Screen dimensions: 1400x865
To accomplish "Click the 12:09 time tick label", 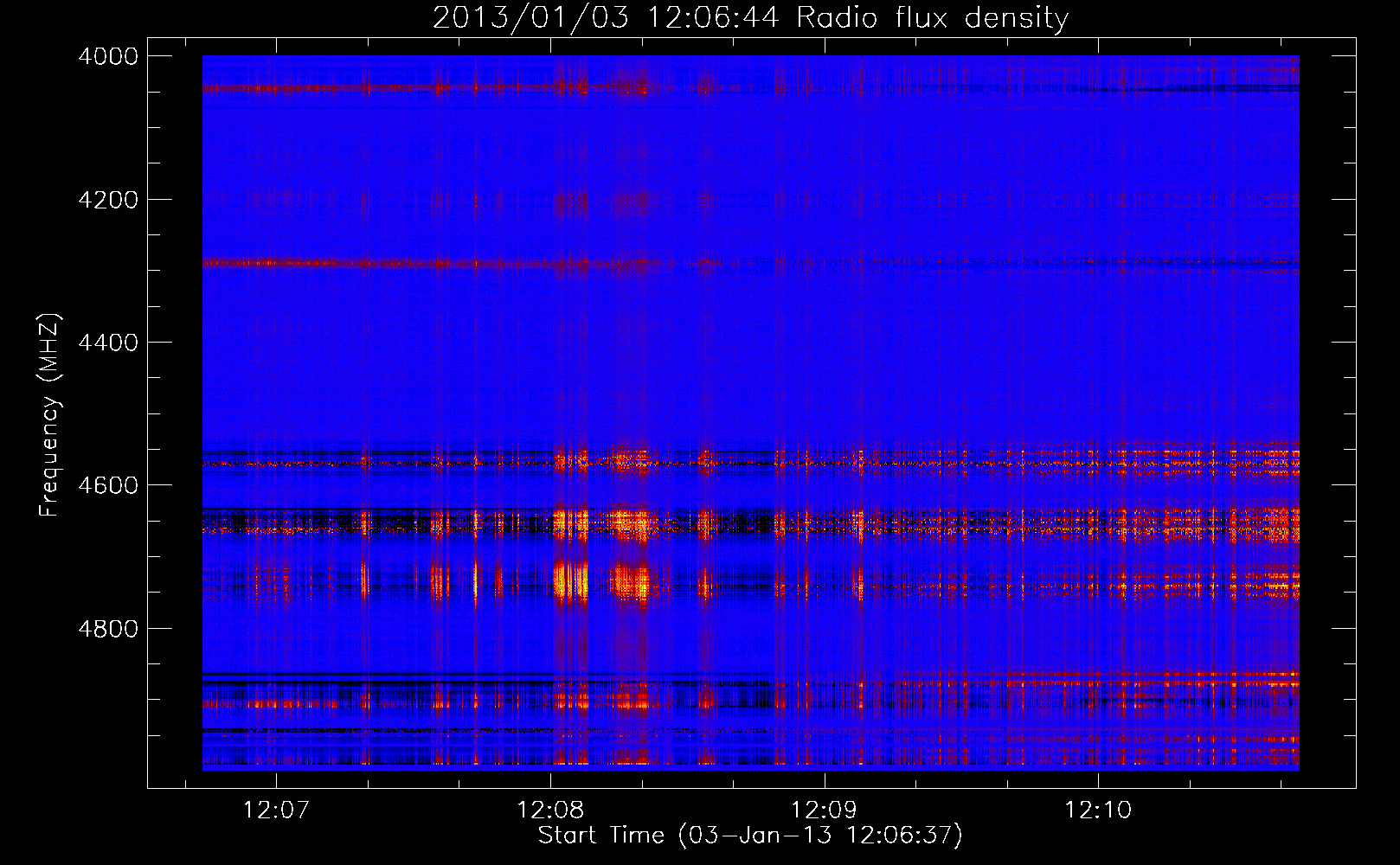I will pos(825,811).
